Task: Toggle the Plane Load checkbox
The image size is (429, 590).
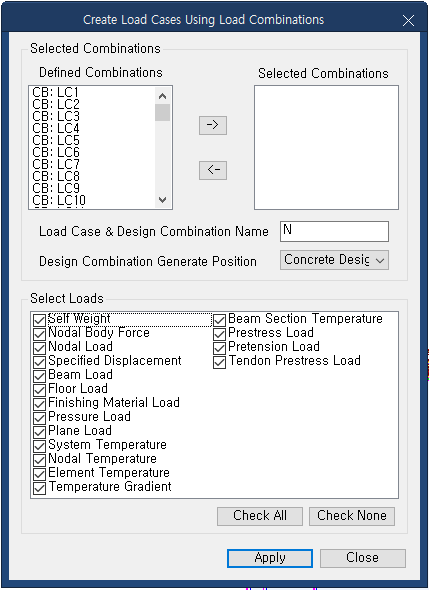Action: coord(39,432)
